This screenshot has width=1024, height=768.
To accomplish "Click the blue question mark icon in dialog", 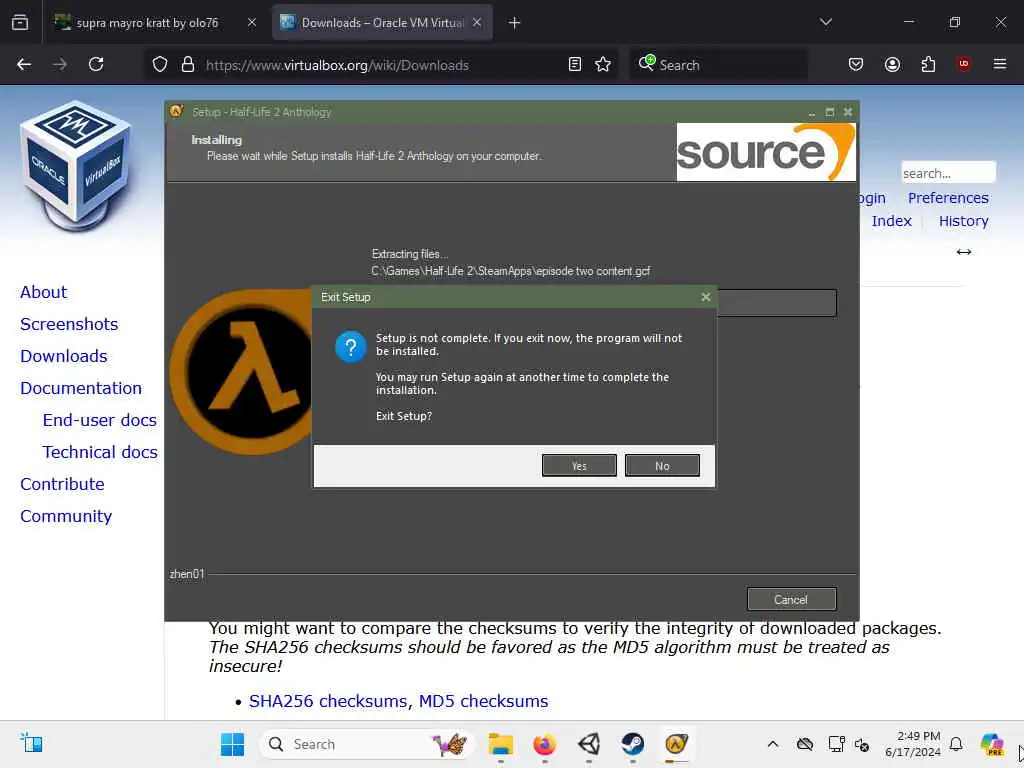I will (351, 347).
